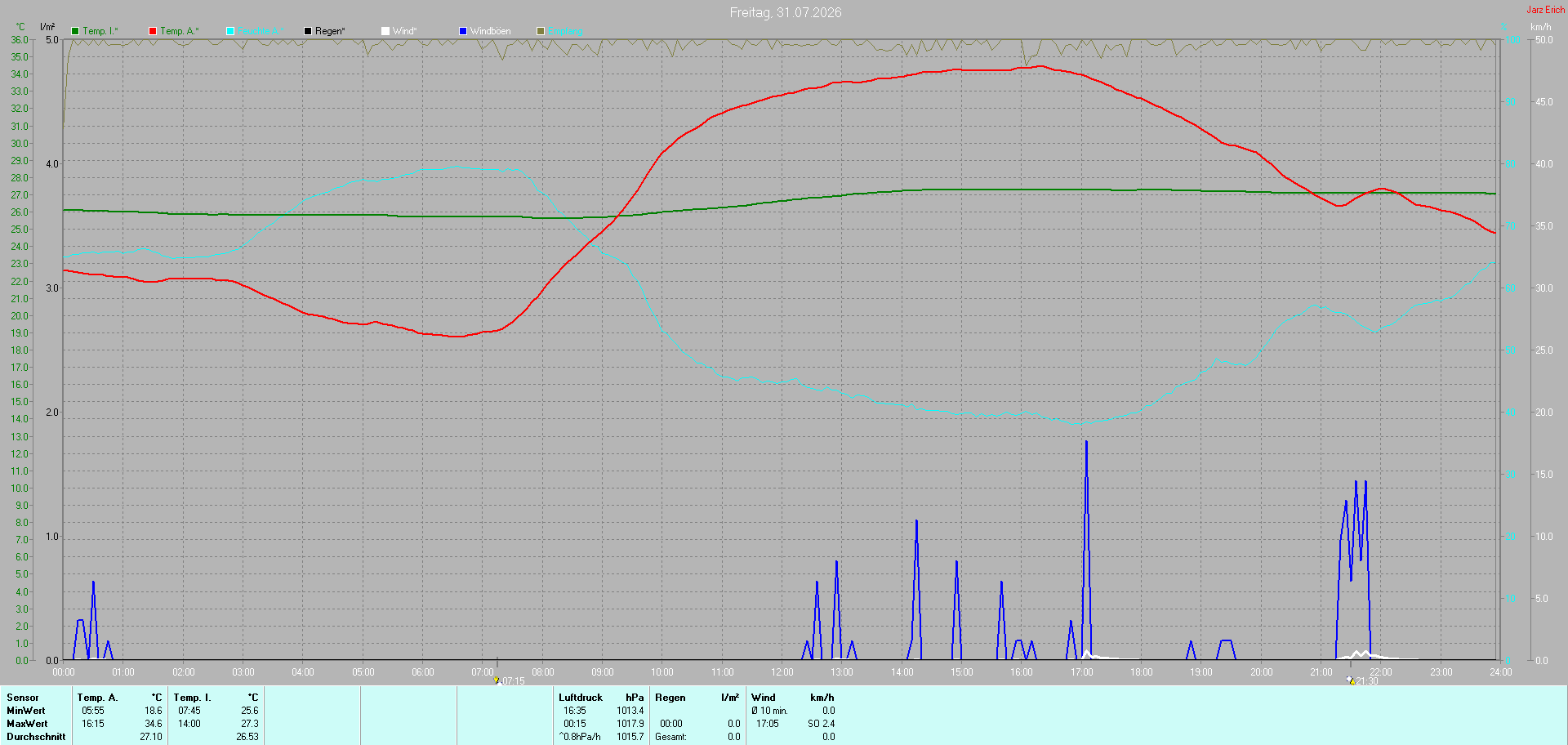Screen dimensions: 1568x745
Task: Click the rain maximum time '00:00' in table
Action: pos(671,724)
